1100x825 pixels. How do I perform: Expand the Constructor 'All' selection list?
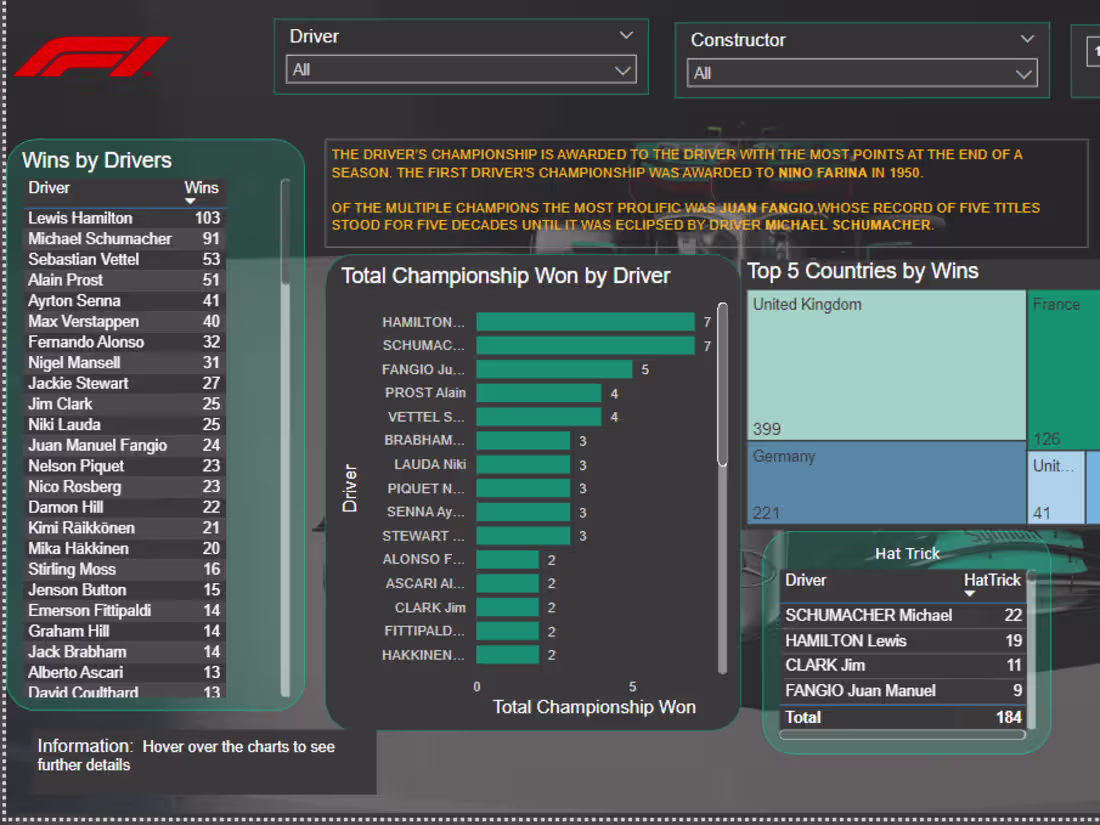(1023, 73)
